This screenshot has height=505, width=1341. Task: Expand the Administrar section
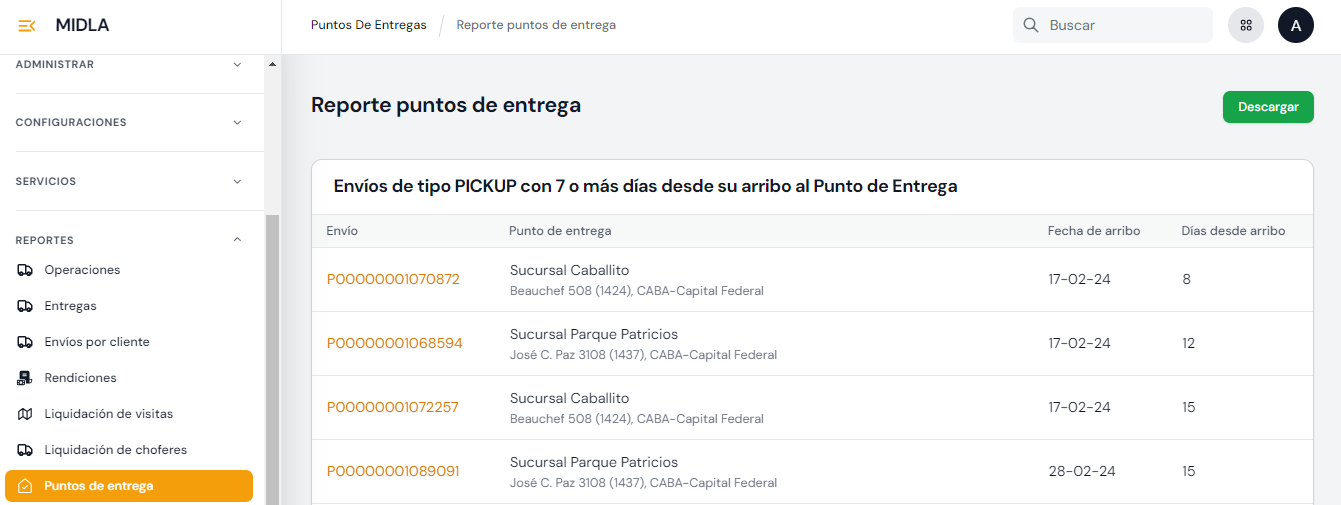[237, 64]
